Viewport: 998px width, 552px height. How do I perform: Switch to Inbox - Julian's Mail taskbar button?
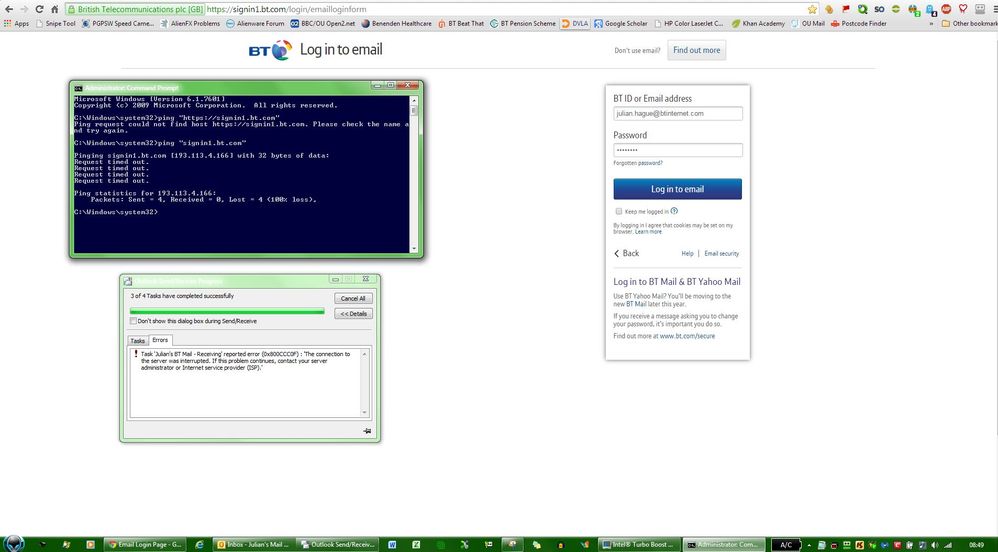click(x=253, y=544)
